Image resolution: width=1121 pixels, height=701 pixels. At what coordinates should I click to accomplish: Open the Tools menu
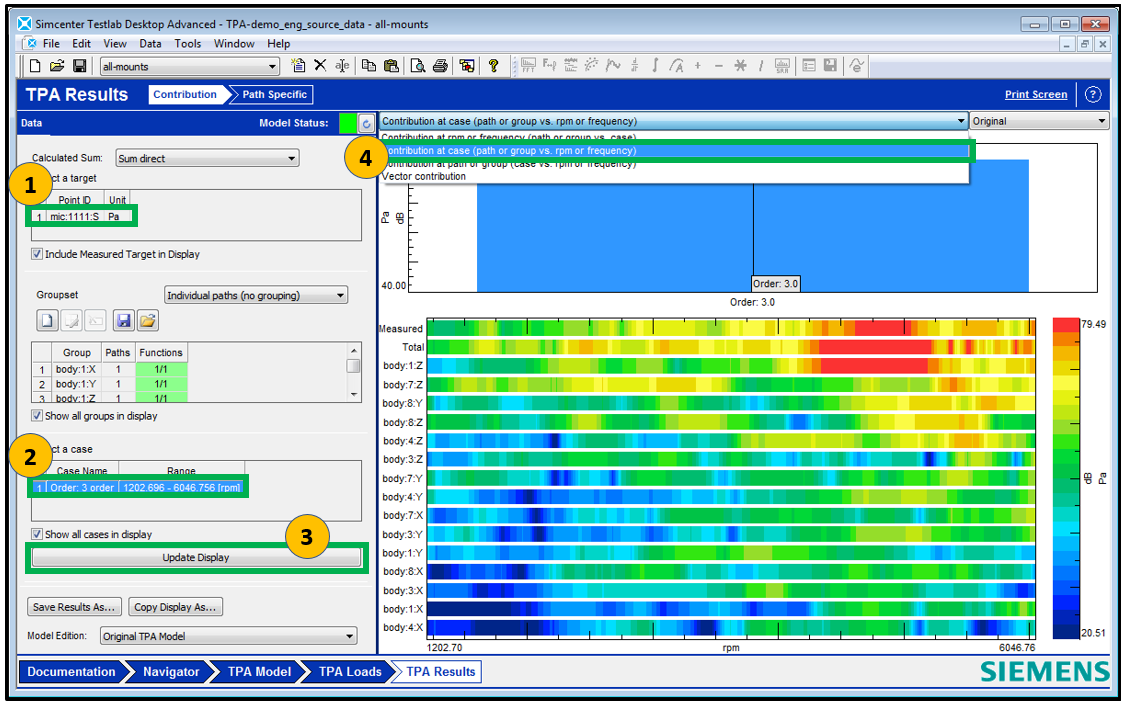(x=188, y=44)
